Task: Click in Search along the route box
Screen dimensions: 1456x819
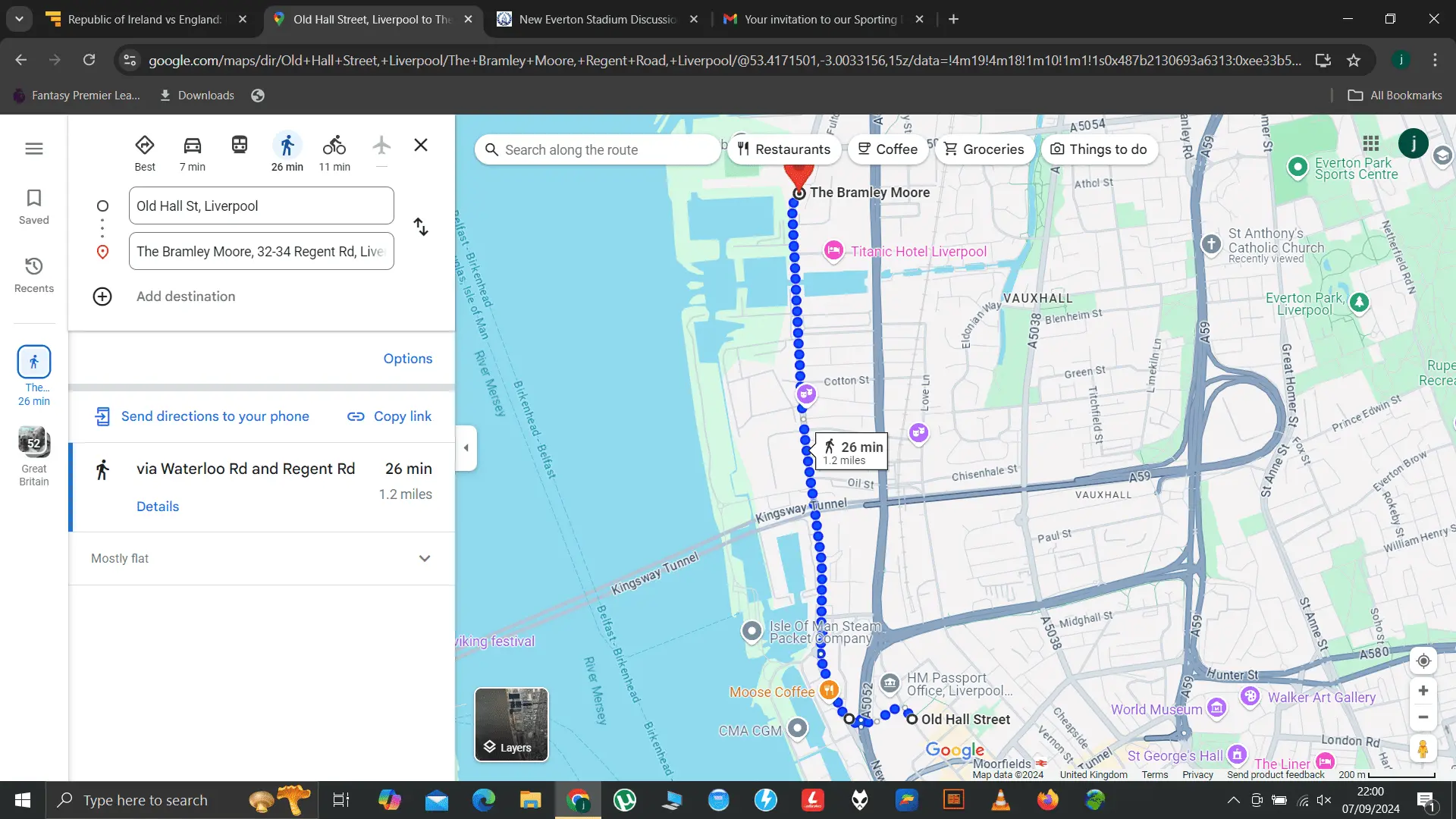Action: (598, 150)
